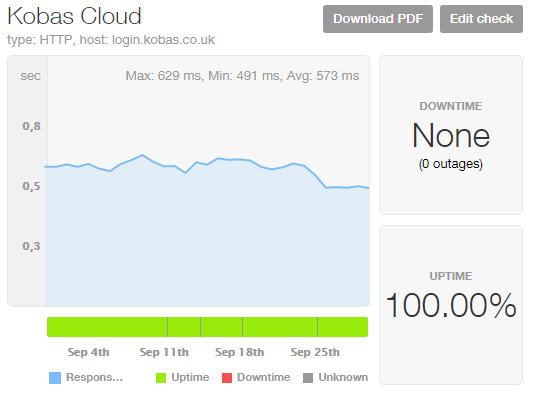Select the Sep 18th date label
Image resolution: width=533 pixels, height=393 pixels.
(x=239, y=352)
